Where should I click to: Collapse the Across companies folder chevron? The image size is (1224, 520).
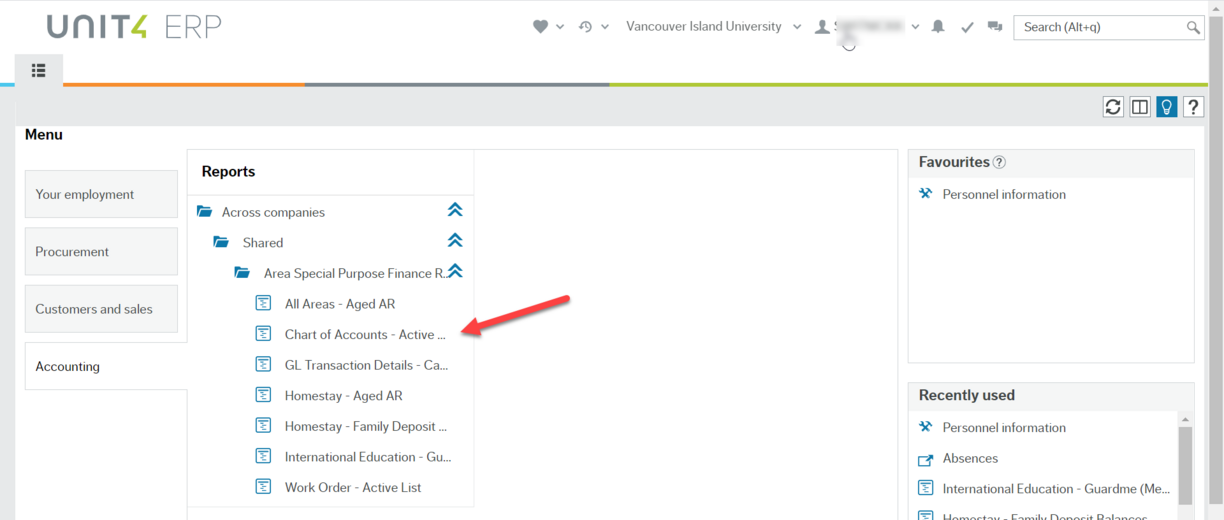[x=455, y=210]
